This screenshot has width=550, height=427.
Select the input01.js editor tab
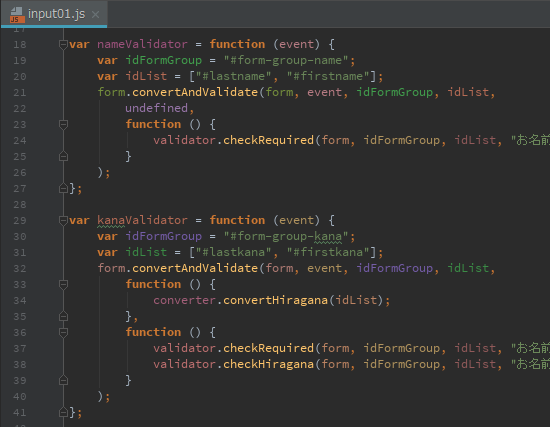point(54,14)
